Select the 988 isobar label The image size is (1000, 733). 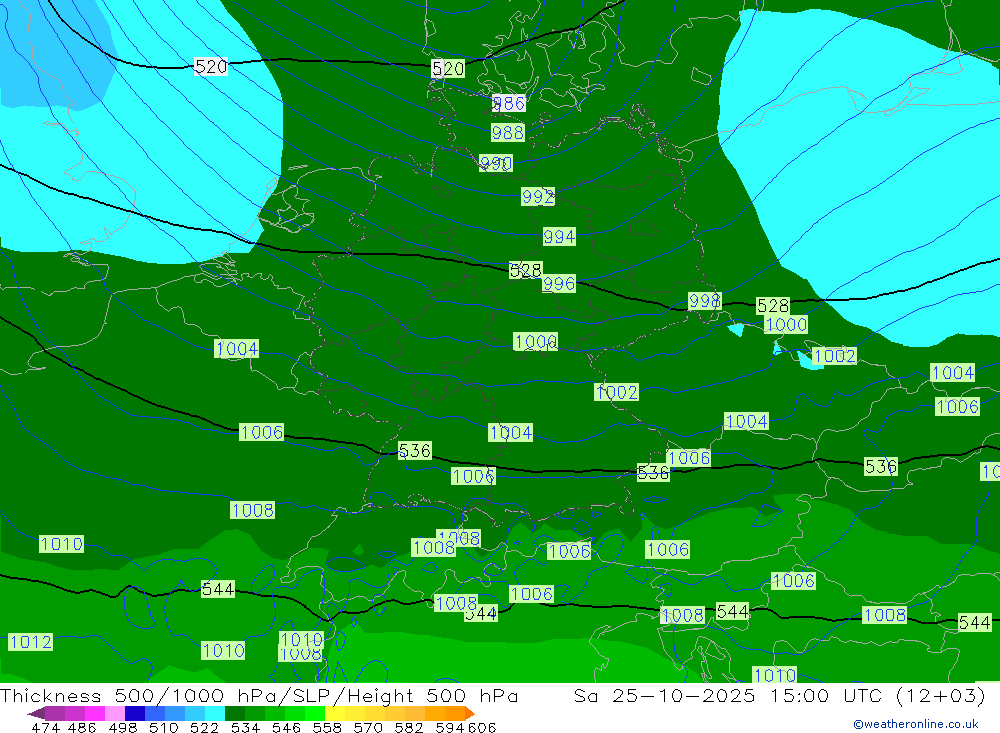point(508,133)
